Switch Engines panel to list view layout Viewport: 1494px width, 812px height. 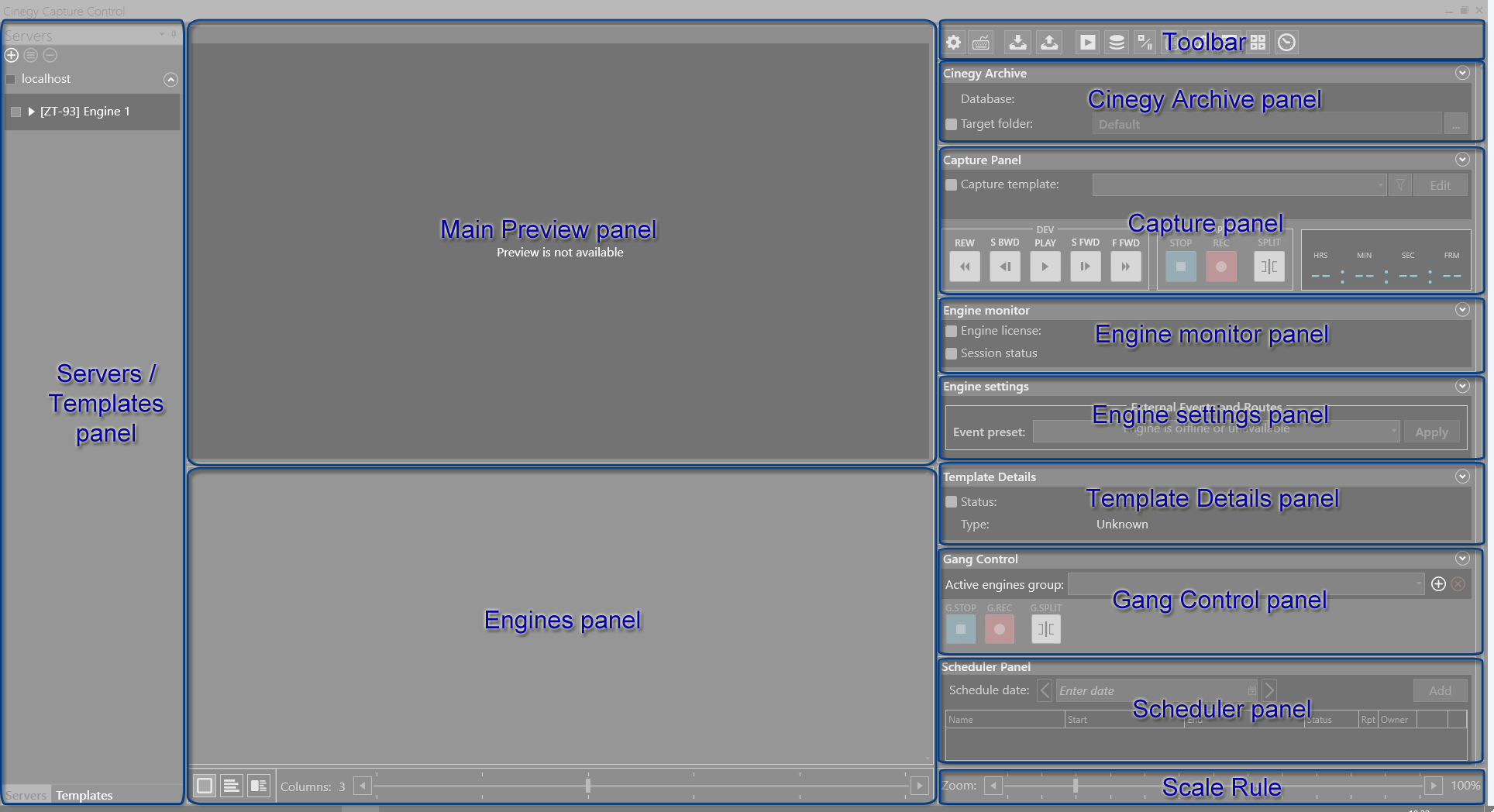click(x=232, y=785)
